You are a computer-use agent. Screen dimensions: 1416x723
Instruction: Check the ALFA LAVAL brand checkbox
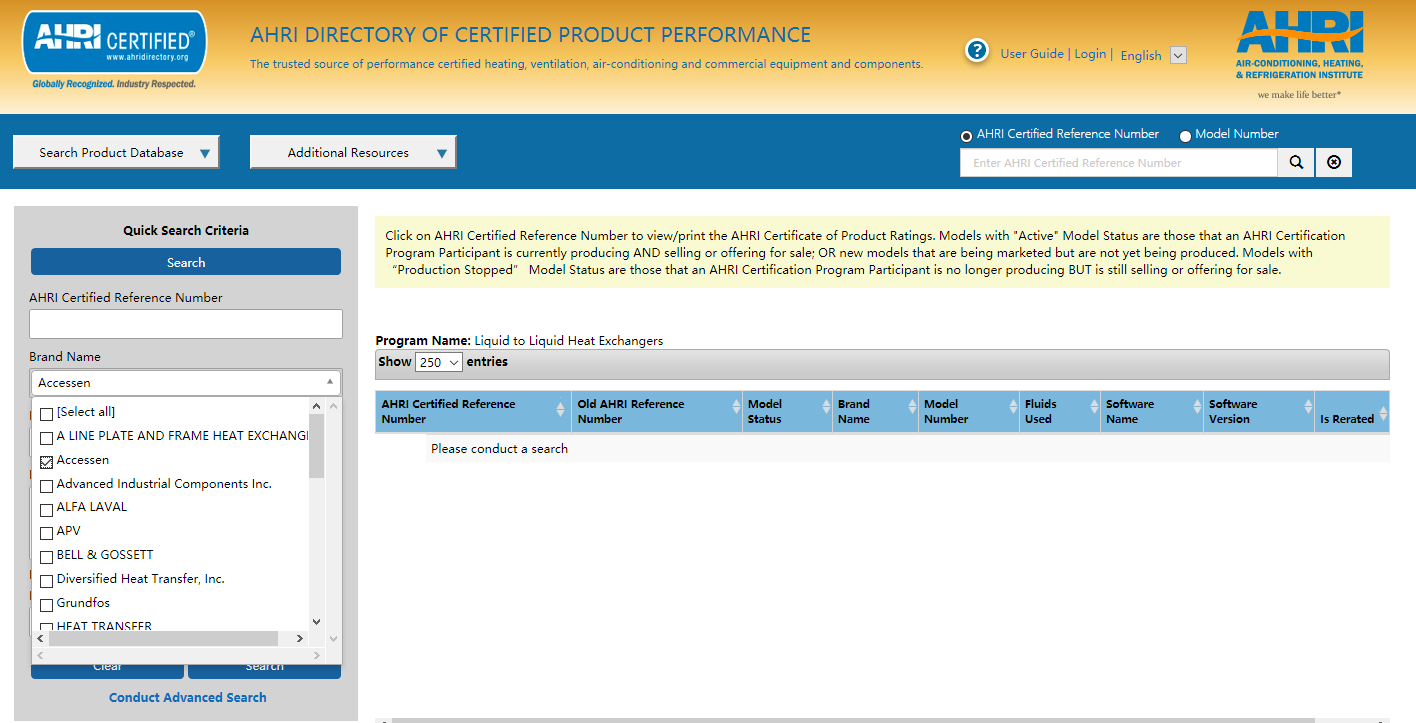tap(46, 509)
